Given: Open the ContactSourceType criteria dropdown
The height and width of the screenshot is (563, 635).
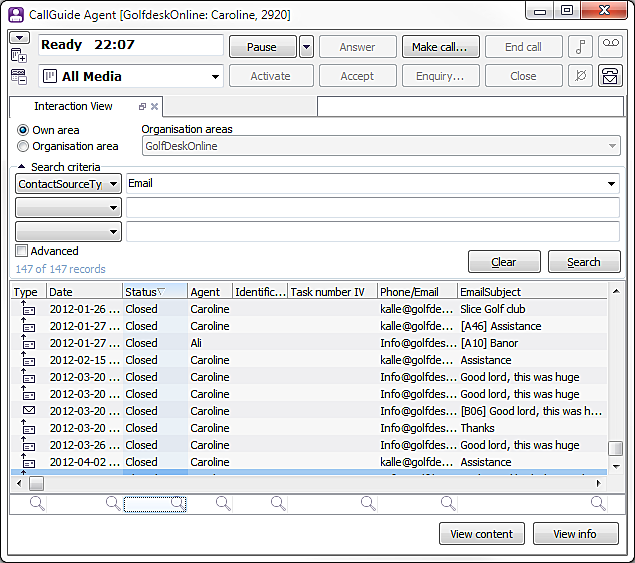Looking at the screenshot, I should click(68, 184).
